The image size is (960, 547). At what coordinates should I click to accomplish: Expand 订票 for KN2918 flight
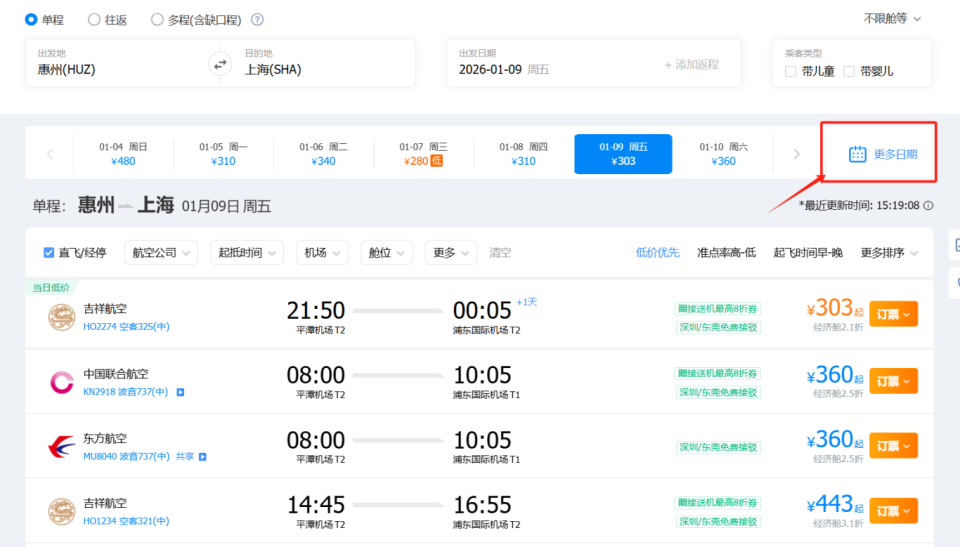click(x=893, y=382)
